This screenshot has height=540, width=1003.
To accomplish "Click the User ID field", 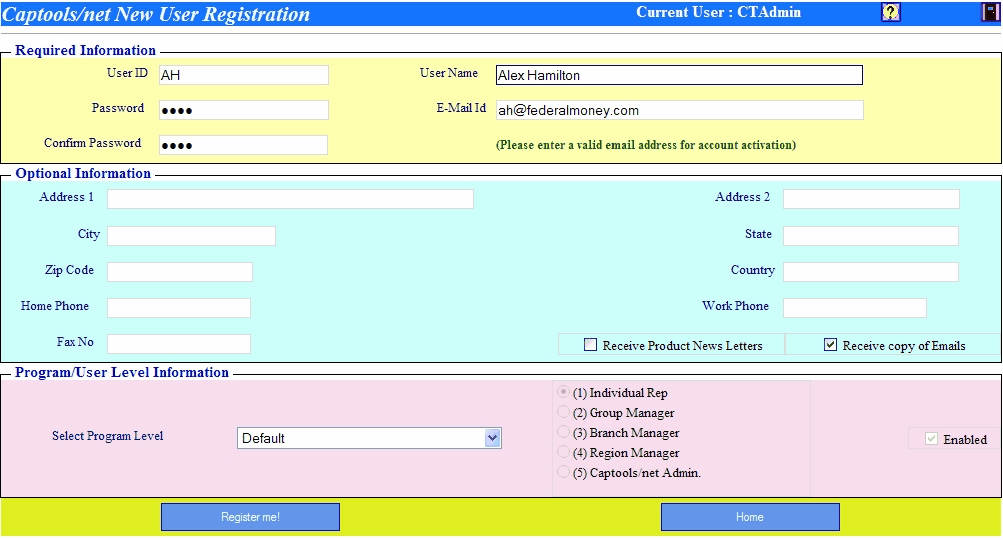I will 243,75.
